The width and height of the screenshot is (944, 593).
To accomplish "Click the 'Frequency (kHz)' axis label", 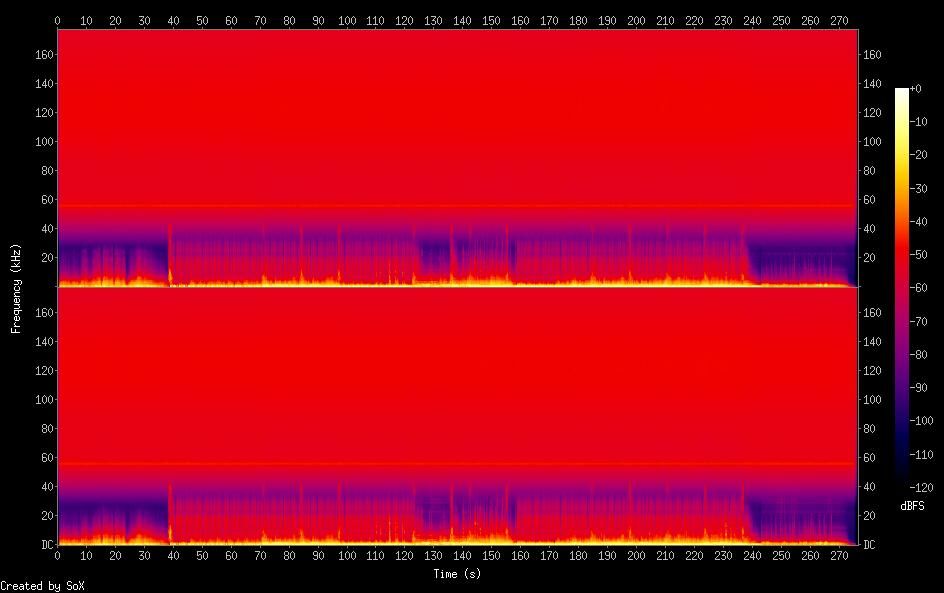I will tap(16, 287).
